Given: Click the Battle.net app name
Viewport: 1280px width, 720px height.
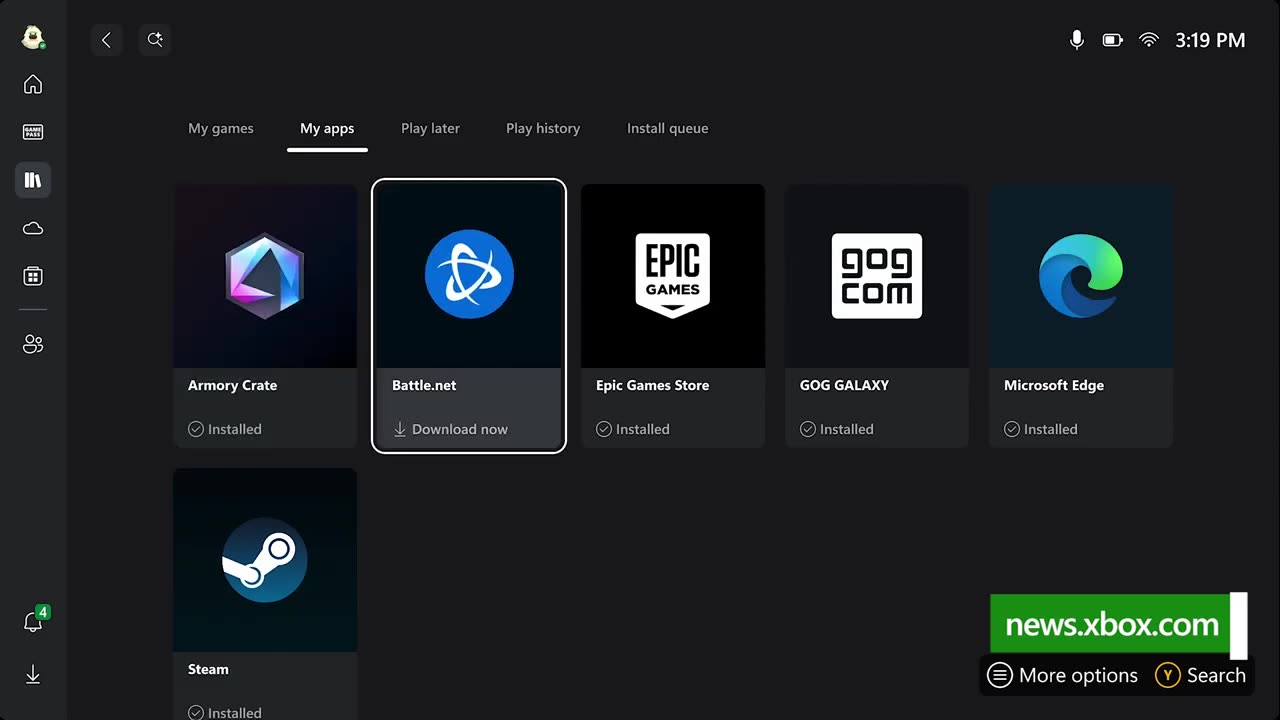Looking at the screenshot, I should pyautogui.click(x=424, y=385).
